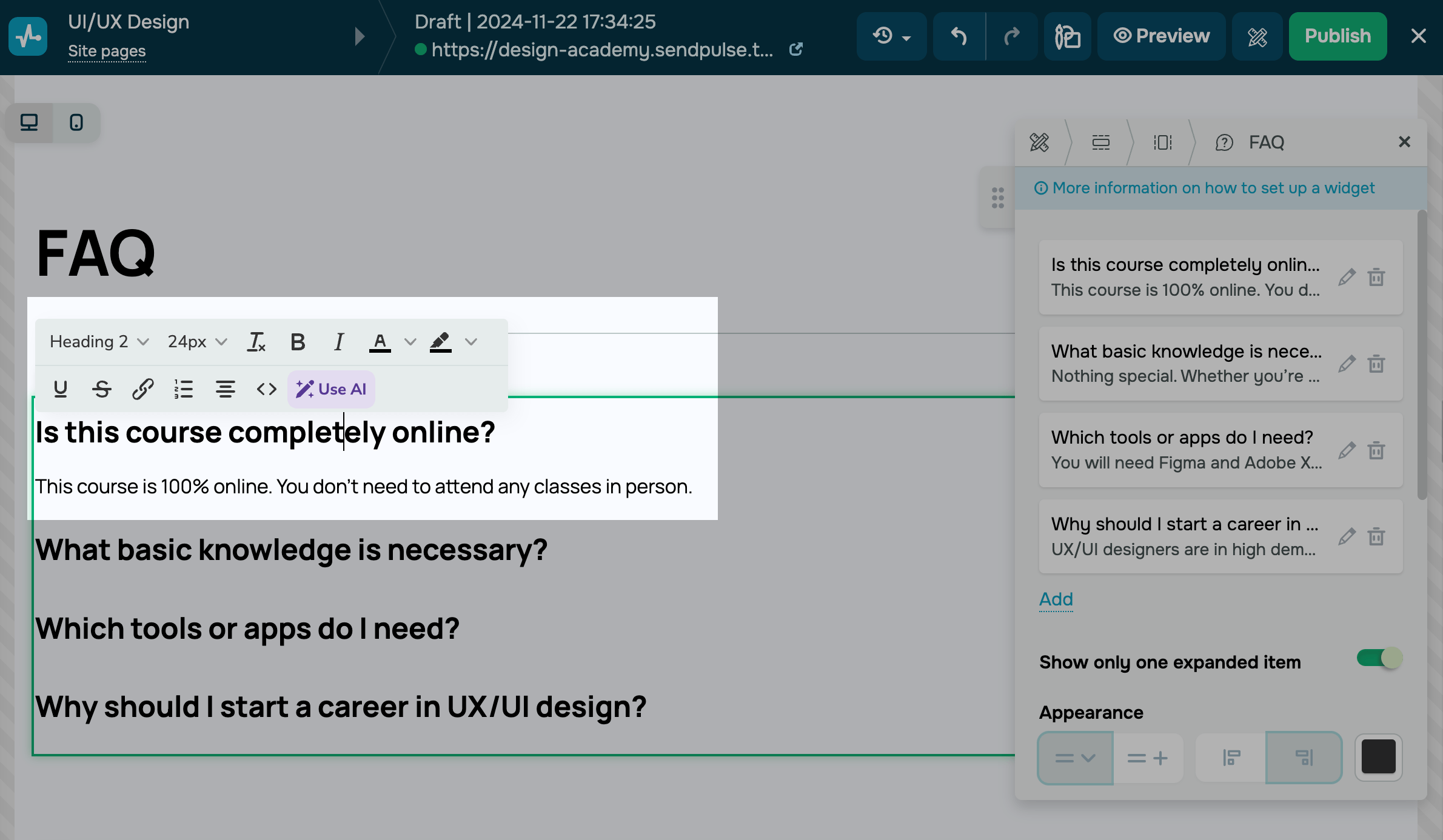Go to Site pages

click(x=107, y=51)
